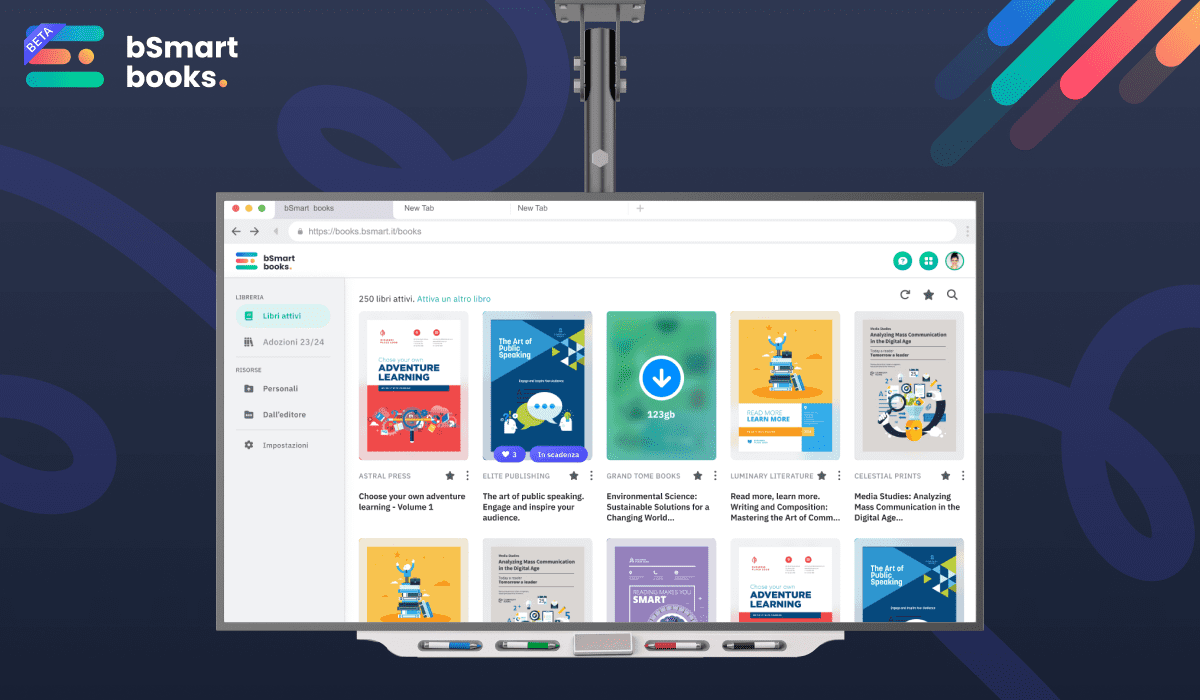Viewport: 1200px width, 700px height.
Task: Open the library search magnifier
Action: [951, 295]
